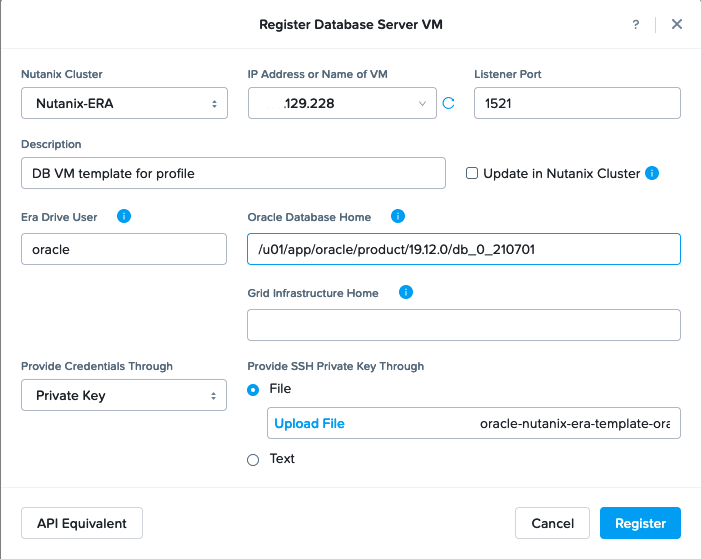Show info for Update in Nutanix Cluster
Screen dimensions: 701x559
tap(652, 173)
